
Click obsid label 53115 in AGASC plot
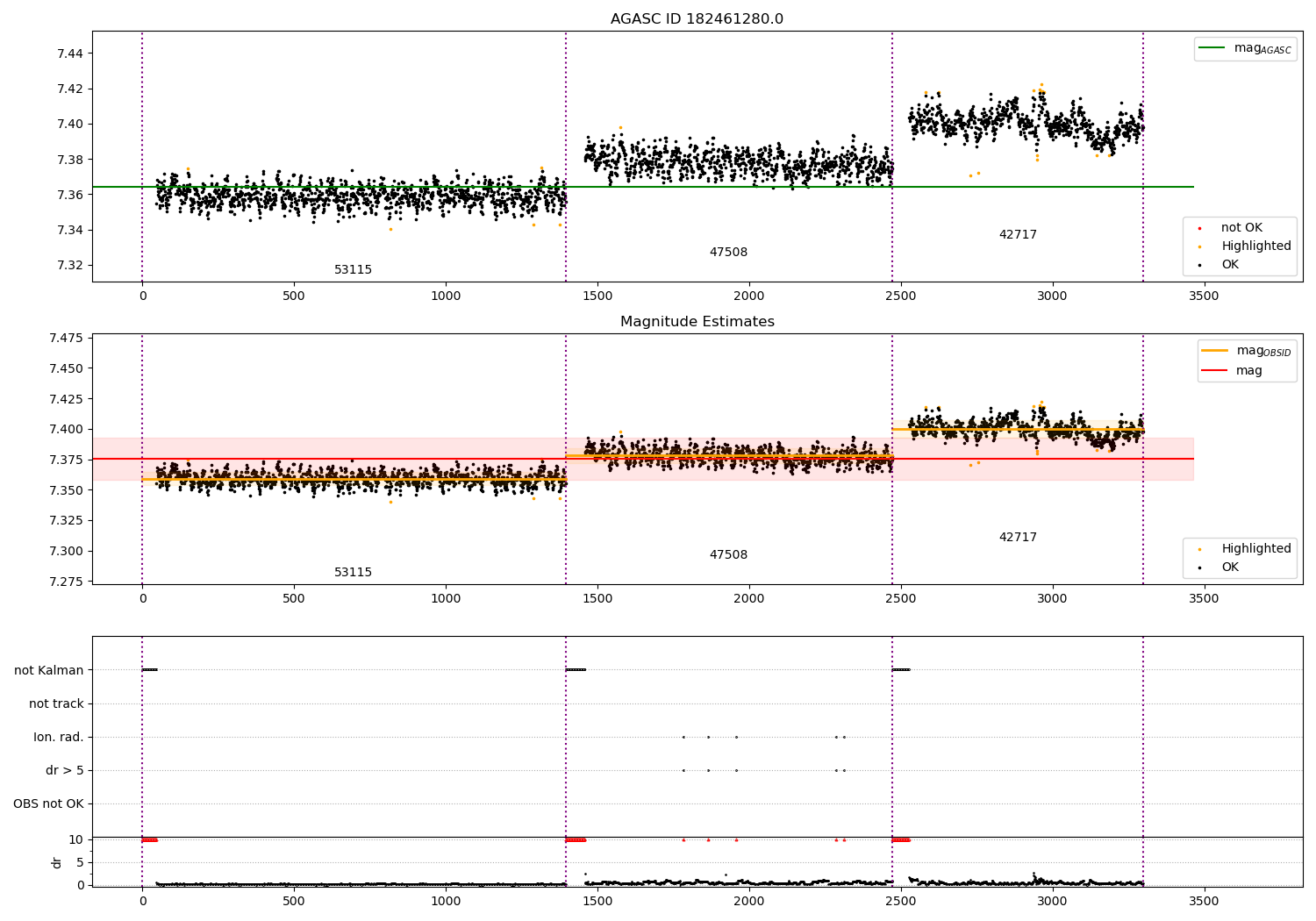[x=353, y=270]
